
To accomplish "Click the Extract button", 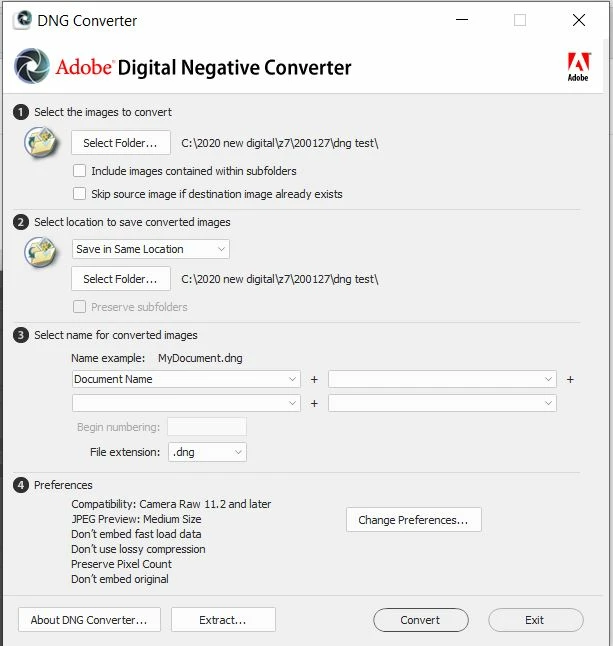I will 223,620.
